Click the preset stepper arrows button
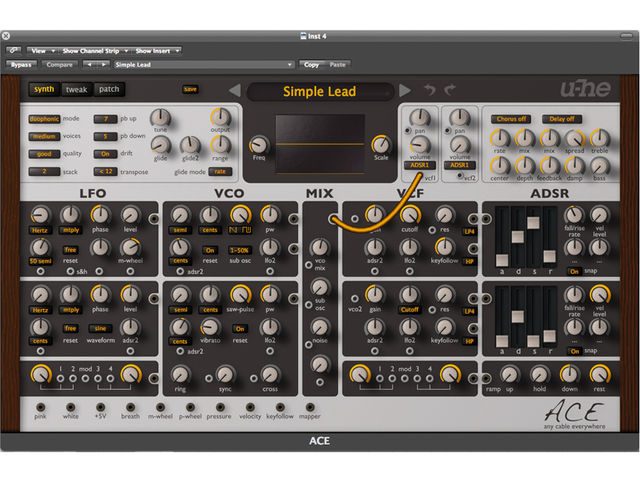The image size is (640, 480). [96, 64]
